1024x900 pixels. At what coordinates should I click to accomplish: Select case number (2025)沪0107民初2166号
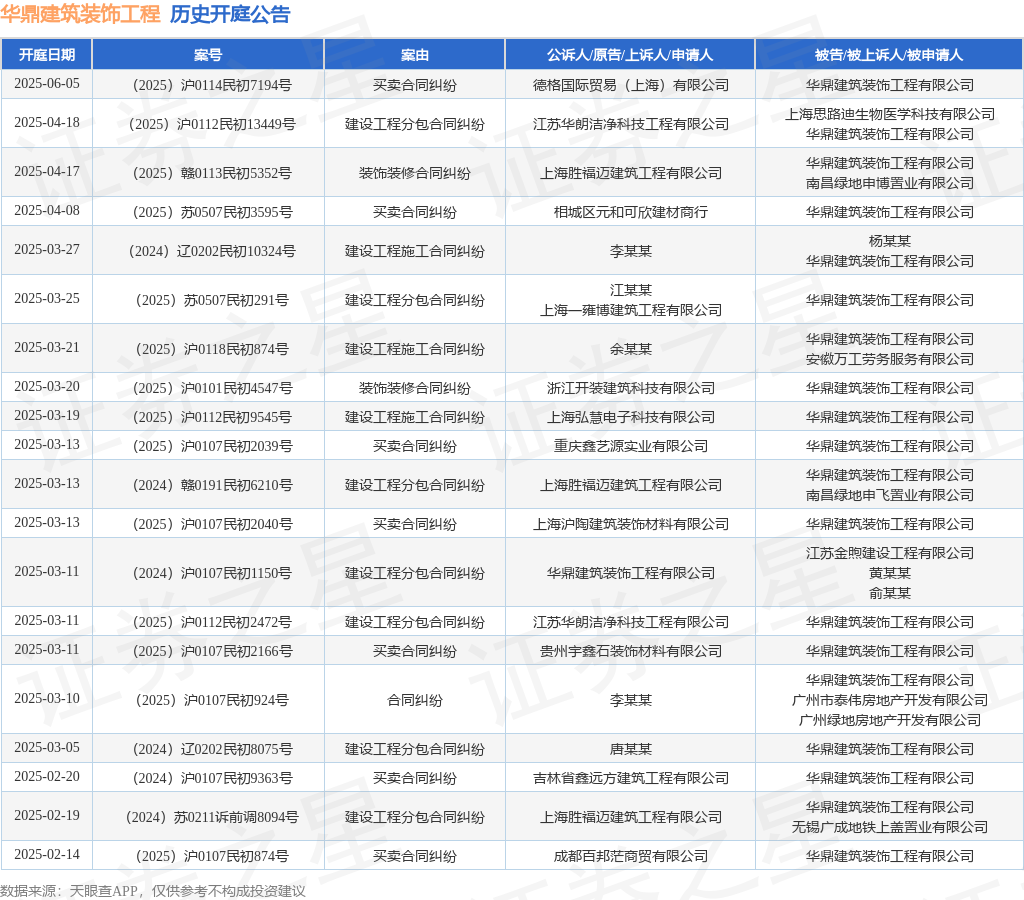212,651
